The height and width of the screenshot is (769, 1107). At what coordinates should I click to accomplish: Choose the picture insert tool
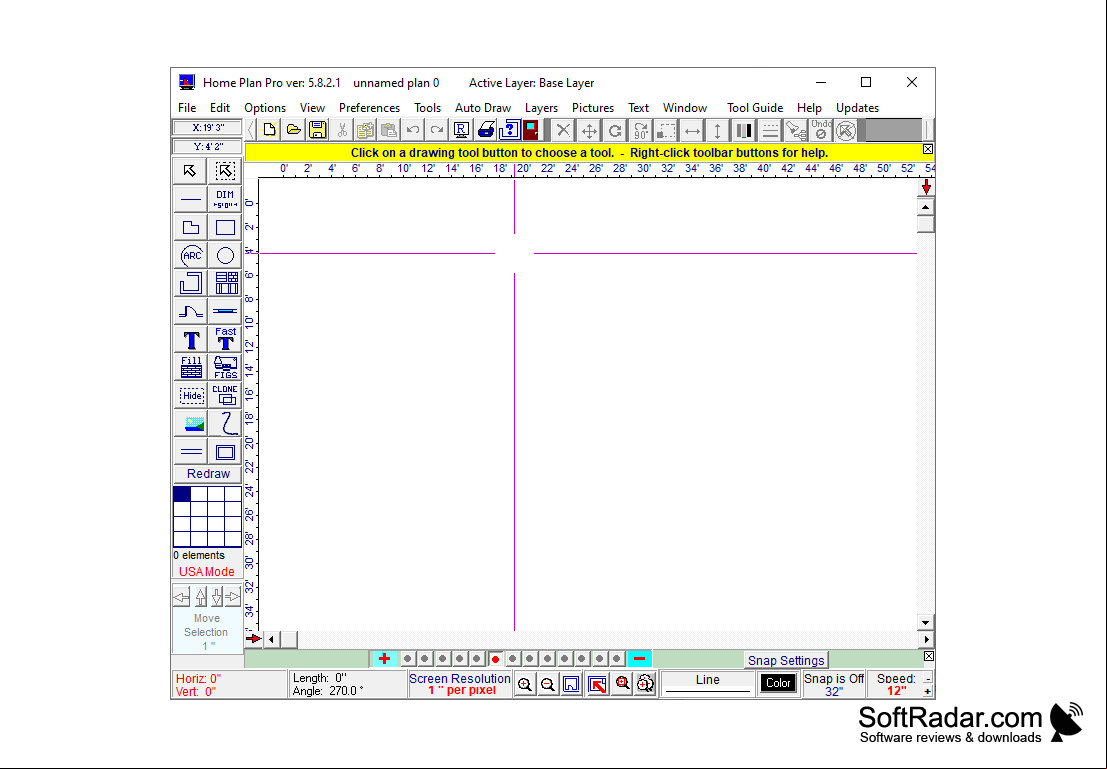(190, 424)
